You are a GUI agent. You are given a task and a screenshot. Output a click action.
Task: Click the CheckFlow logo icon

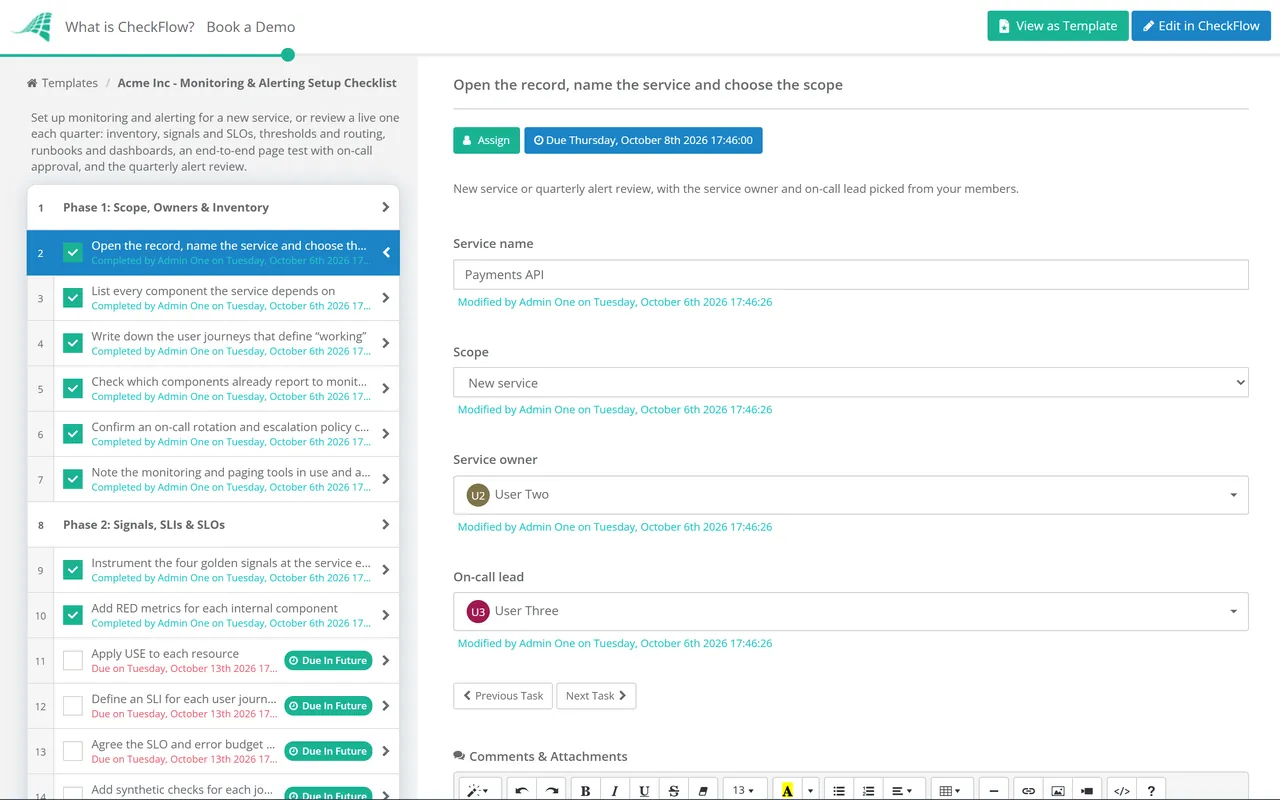click(x=31, y=27)
